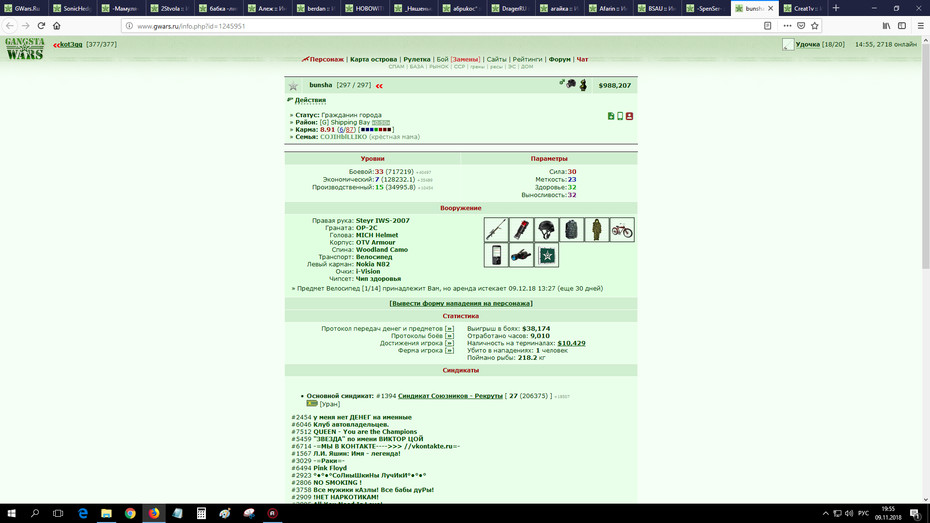The height and width of the screenshot is (523, 930).
Task: Click the i-Vision goggles item icon
Action: click(x=521, y=255)
